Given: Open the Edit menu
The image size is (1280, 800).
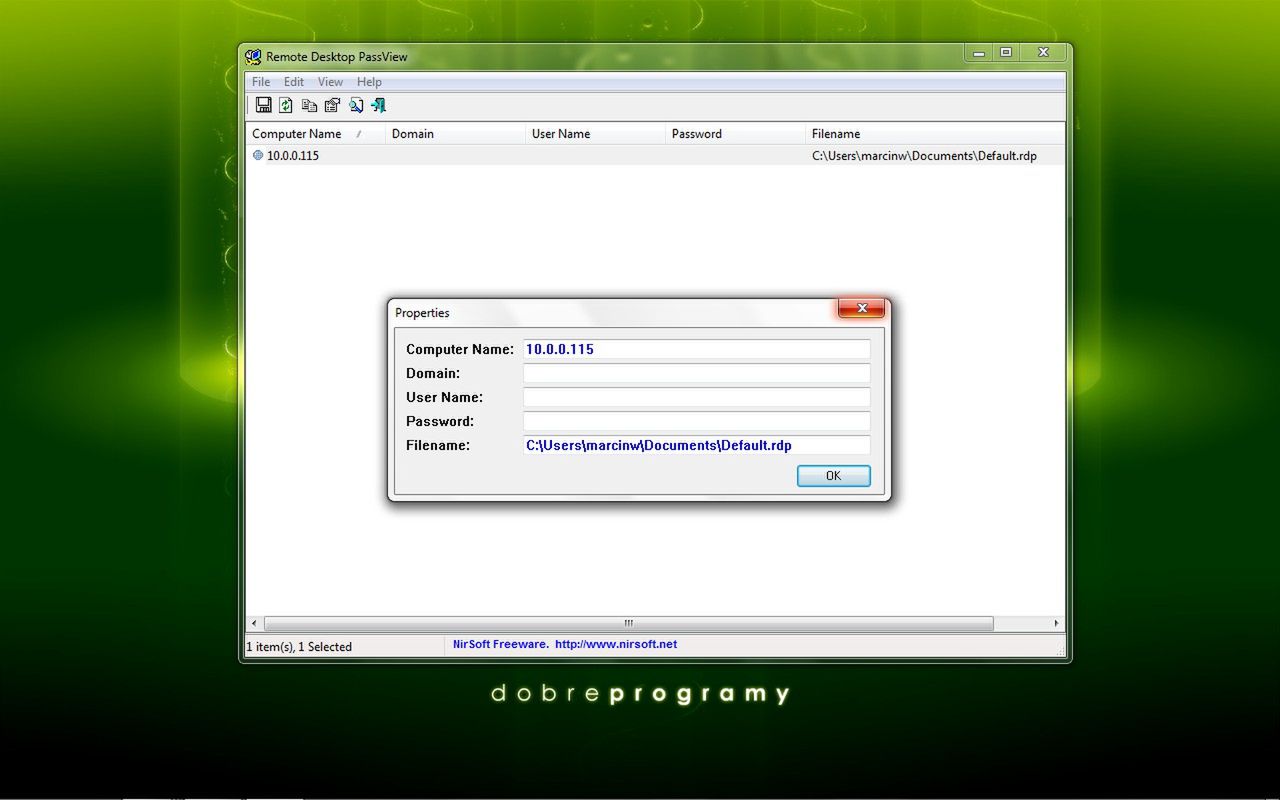Looking at the screenshot, I should [294, 82].
